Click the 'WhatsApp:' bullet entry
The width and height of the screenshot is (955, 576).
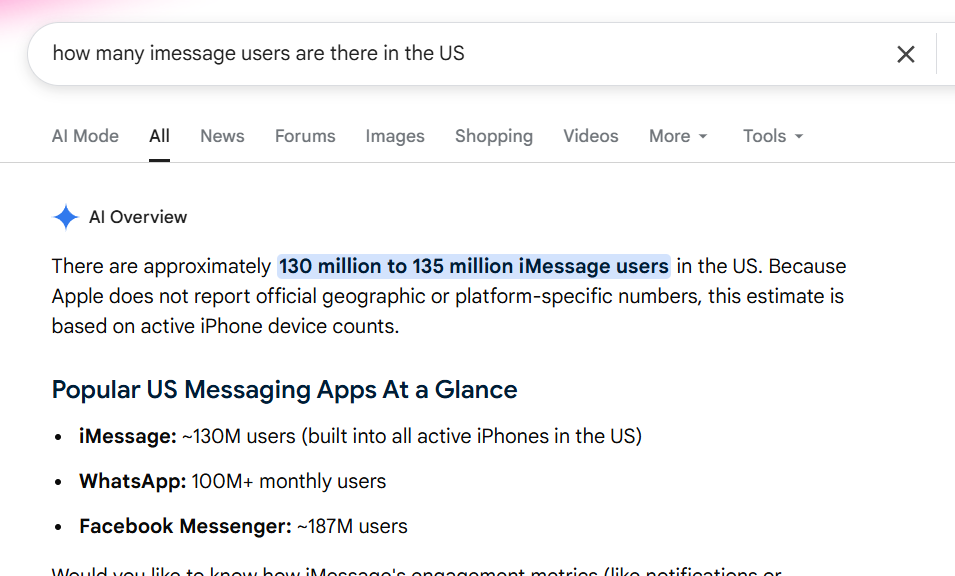point(232,482)
